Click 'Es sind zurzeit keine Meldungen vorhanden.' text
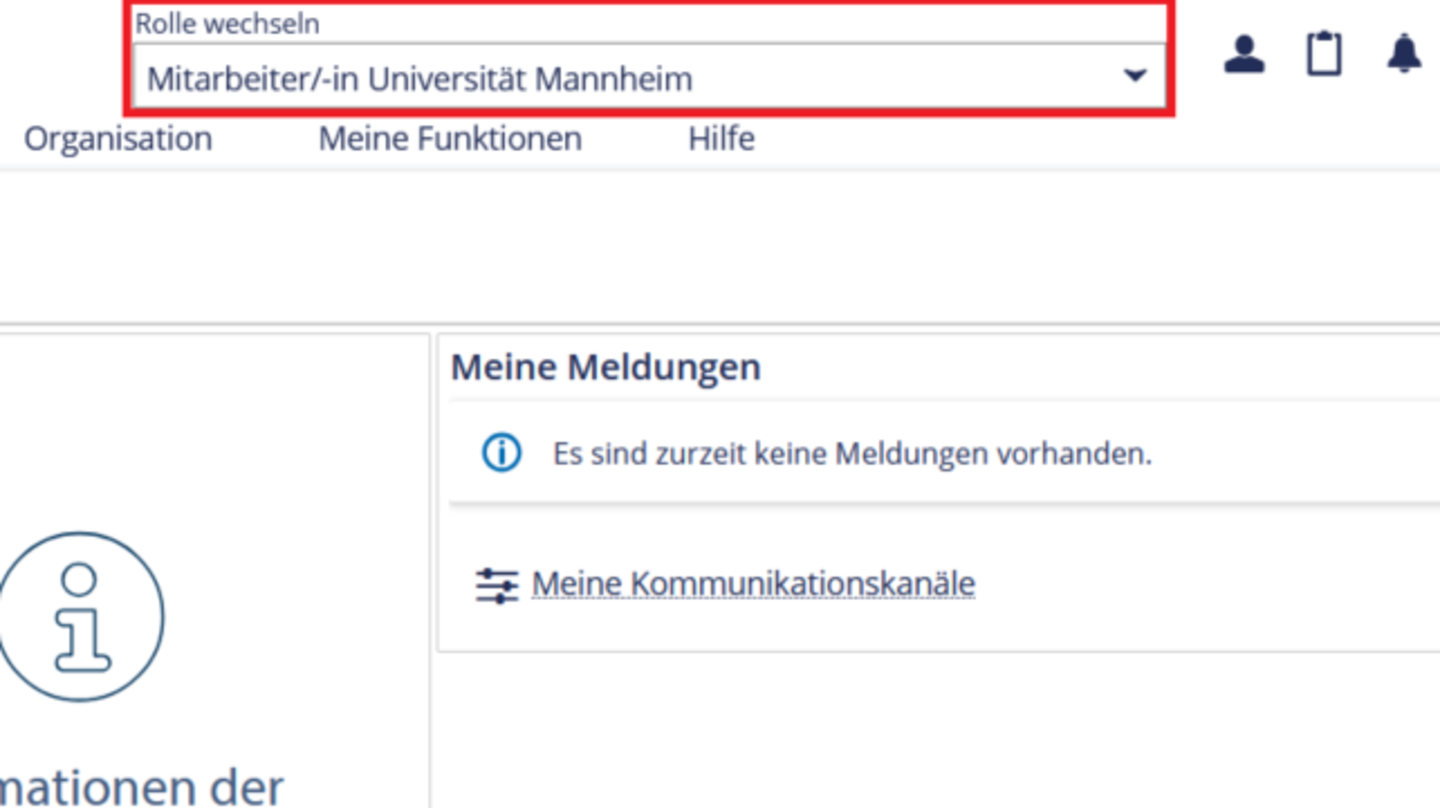Viewport: 1440px width, 808px height. tap(852, 454)
